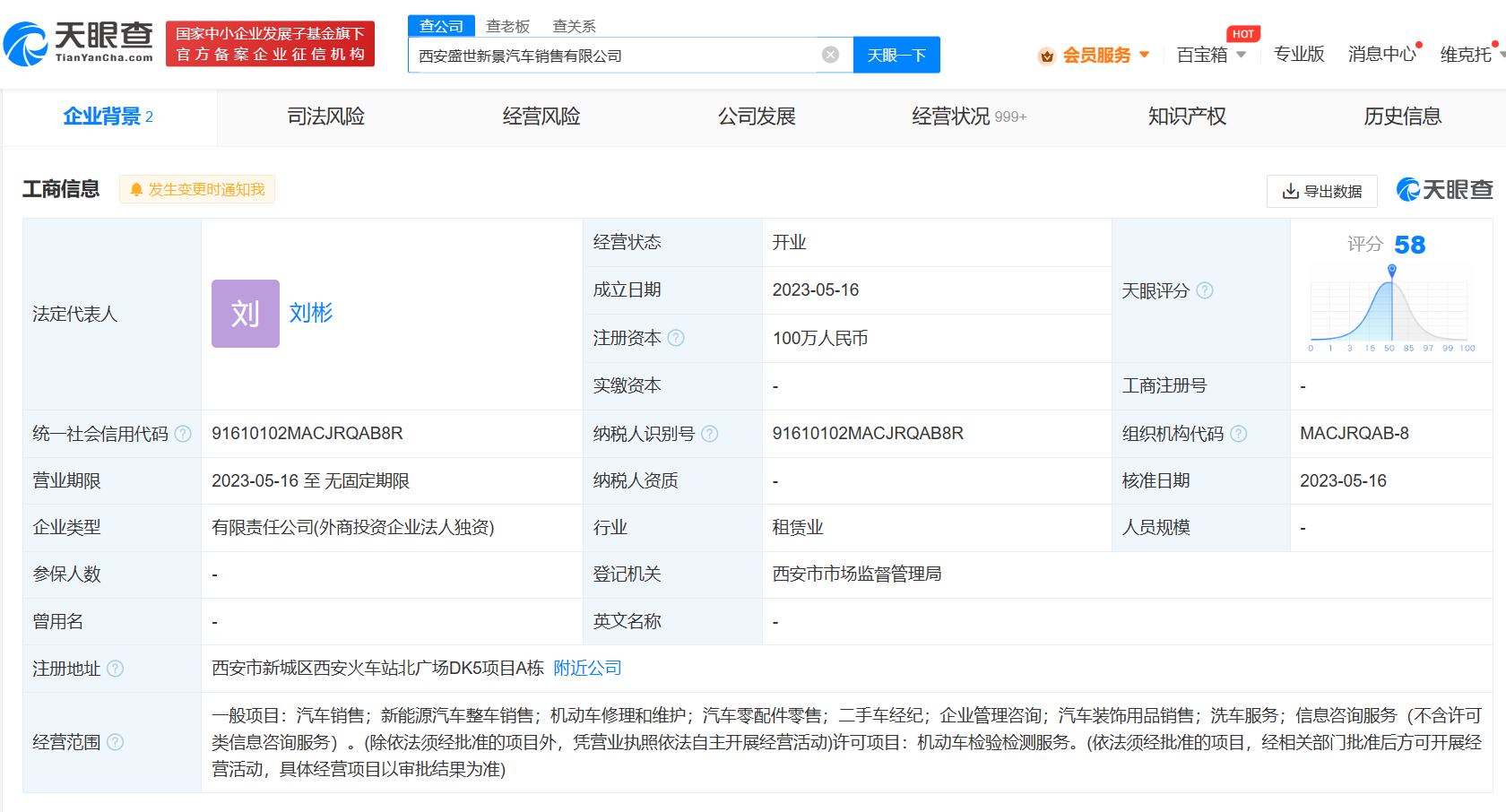Open help for 天眼评分
The image size is (1506, 812).
(x=1205, y=290)
